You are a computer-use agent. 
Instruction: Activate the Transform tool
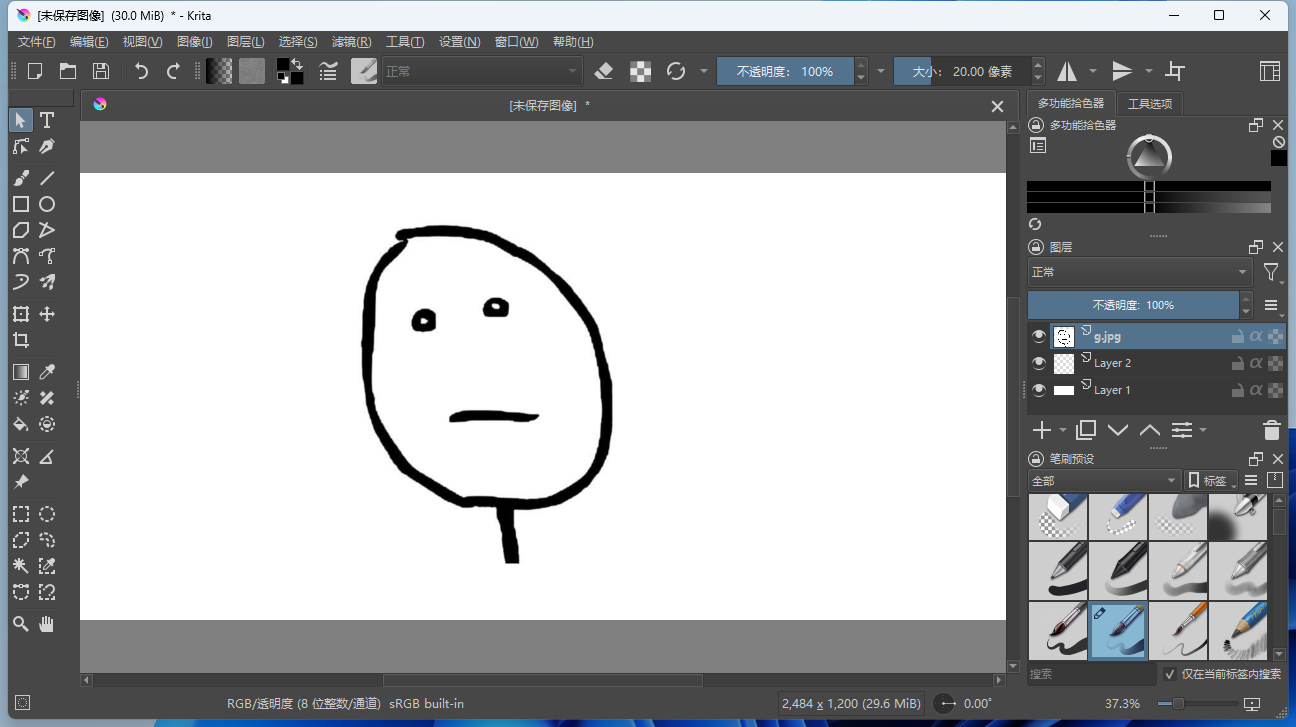coord(20,313)
